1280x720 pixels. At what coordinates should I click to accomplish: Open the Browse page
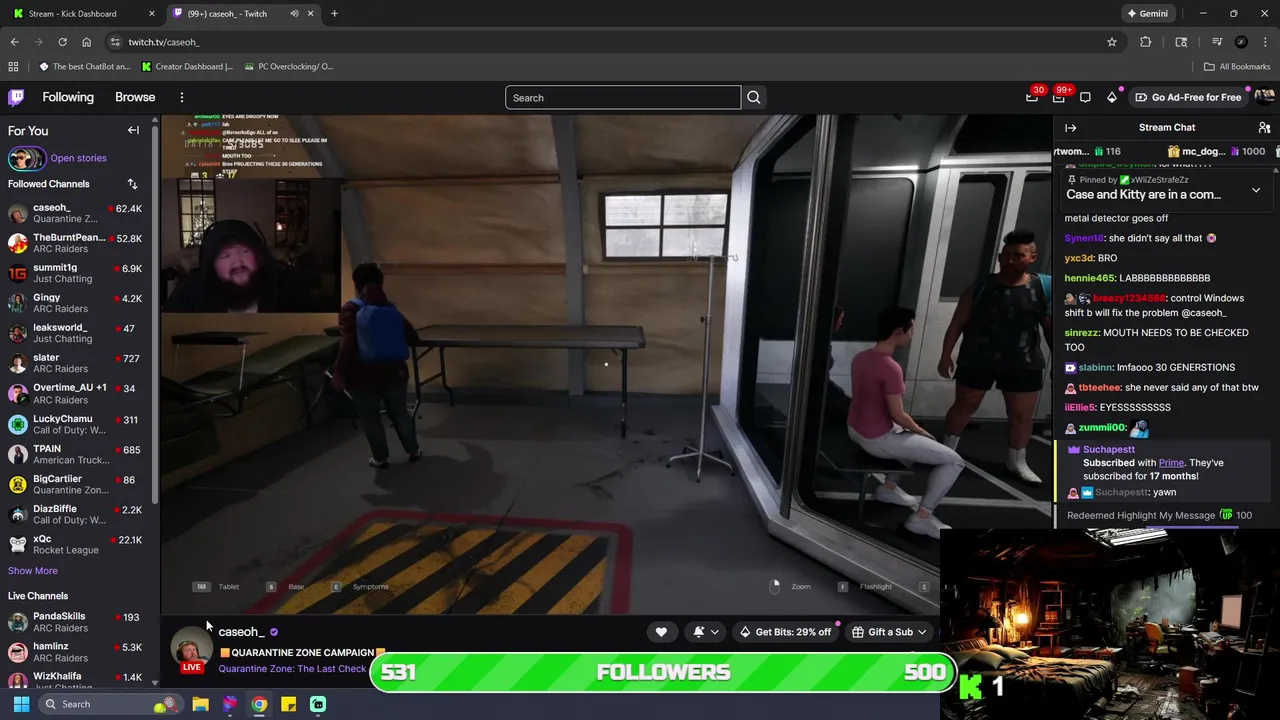click(x=135, y=97)
